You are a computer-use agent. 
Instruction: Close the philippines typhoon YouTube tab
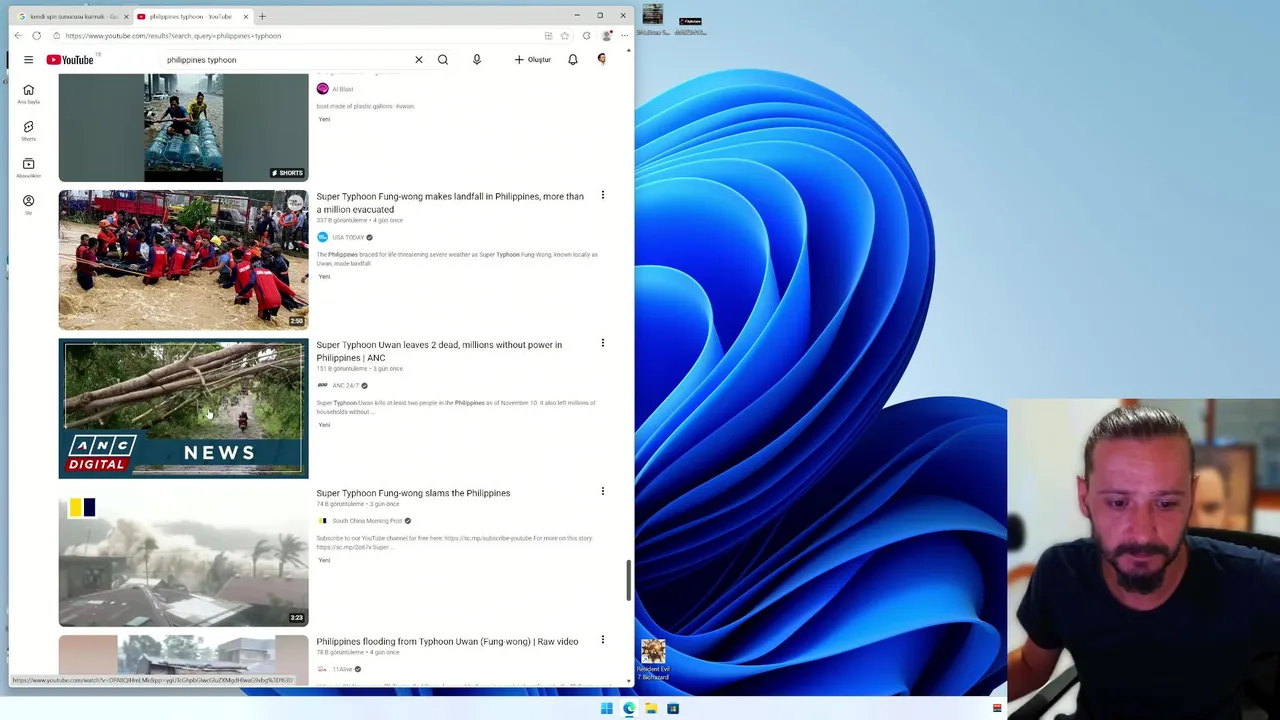(x=245, y=16)
